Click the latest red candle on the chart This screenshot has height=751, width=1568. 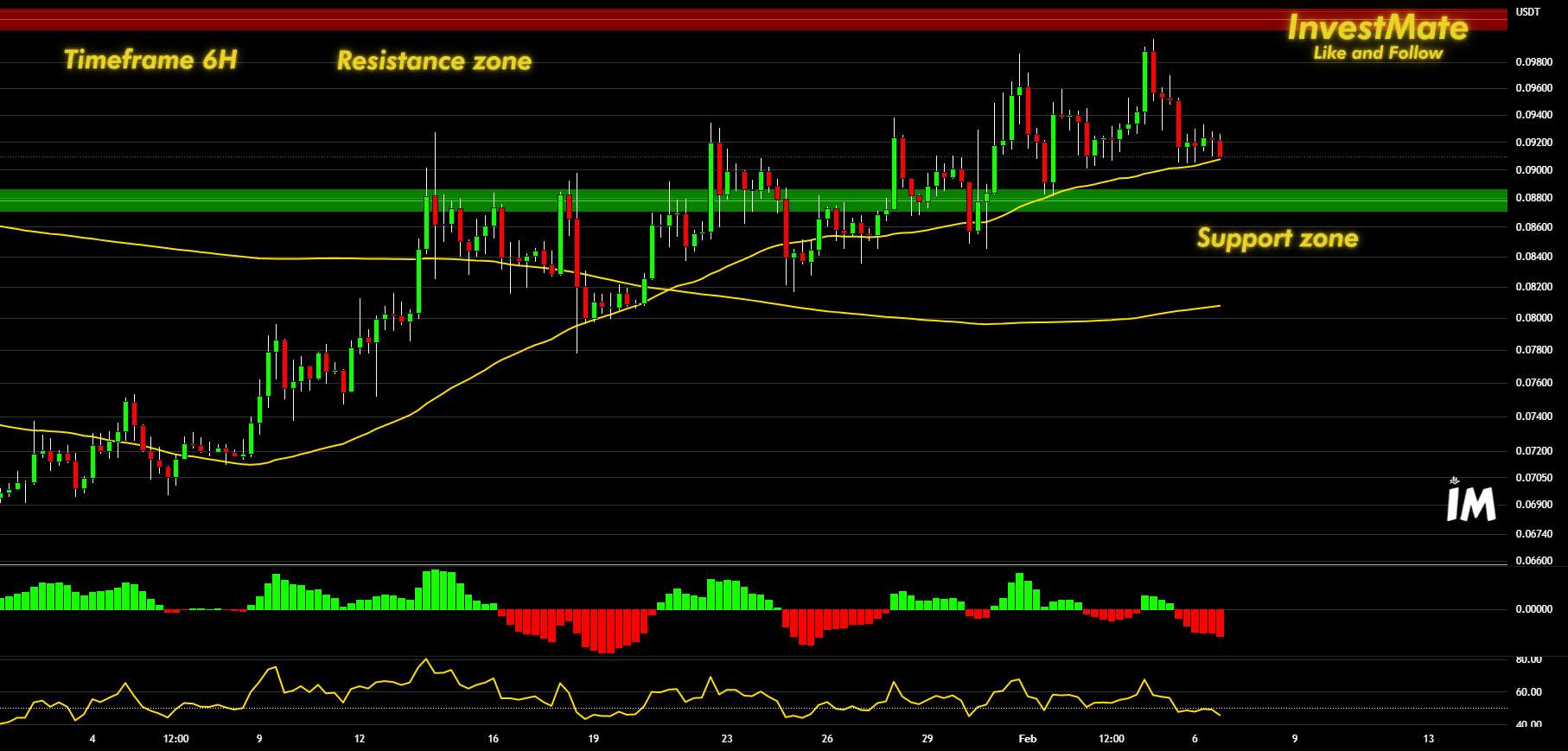tap(1220, 149)
